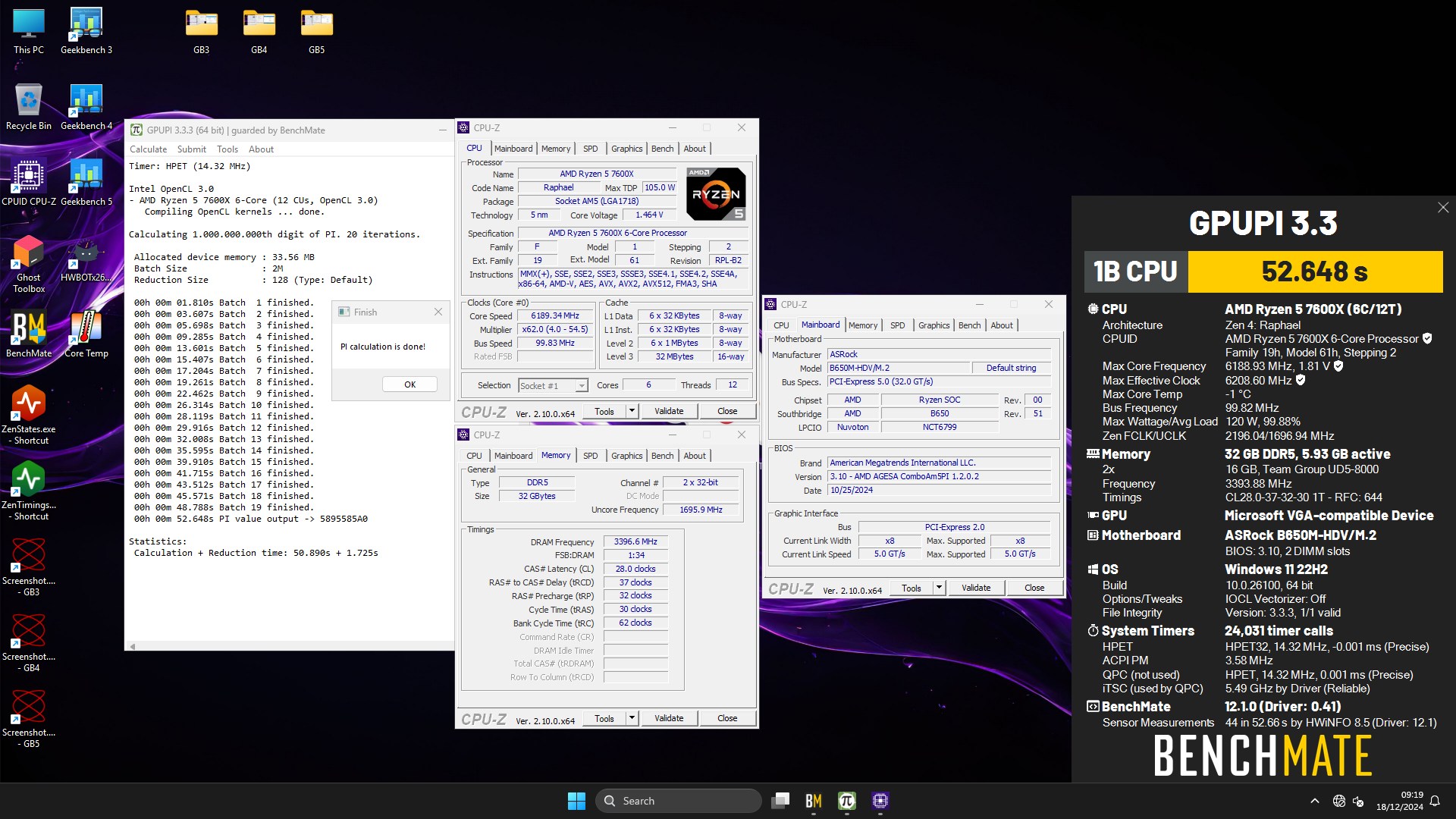Click the AMD Ryzen 5 7600X name field
Screen dimensions: 1456x819
(x=596, y=174)
